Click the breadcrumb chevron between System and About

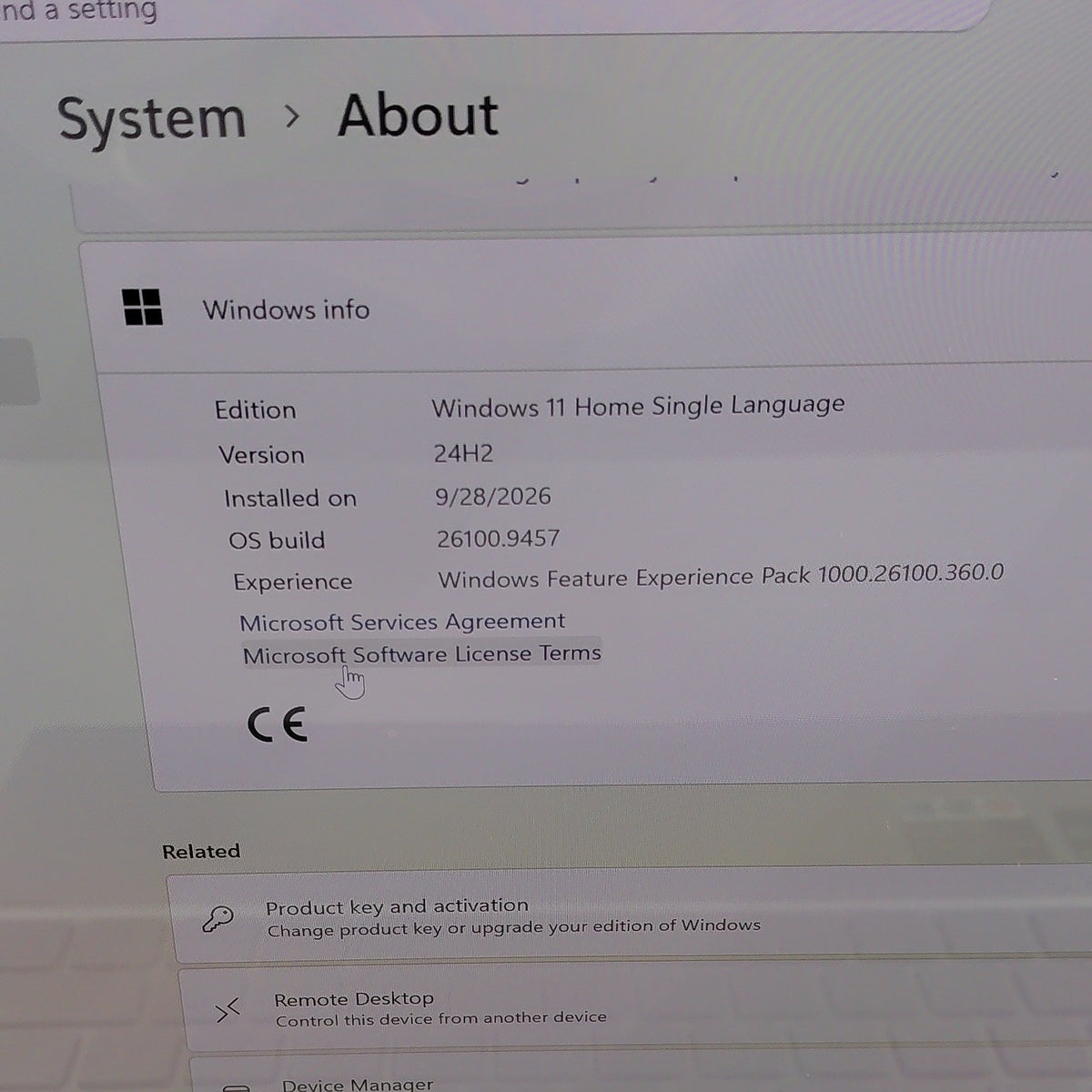tap(292, 116)
